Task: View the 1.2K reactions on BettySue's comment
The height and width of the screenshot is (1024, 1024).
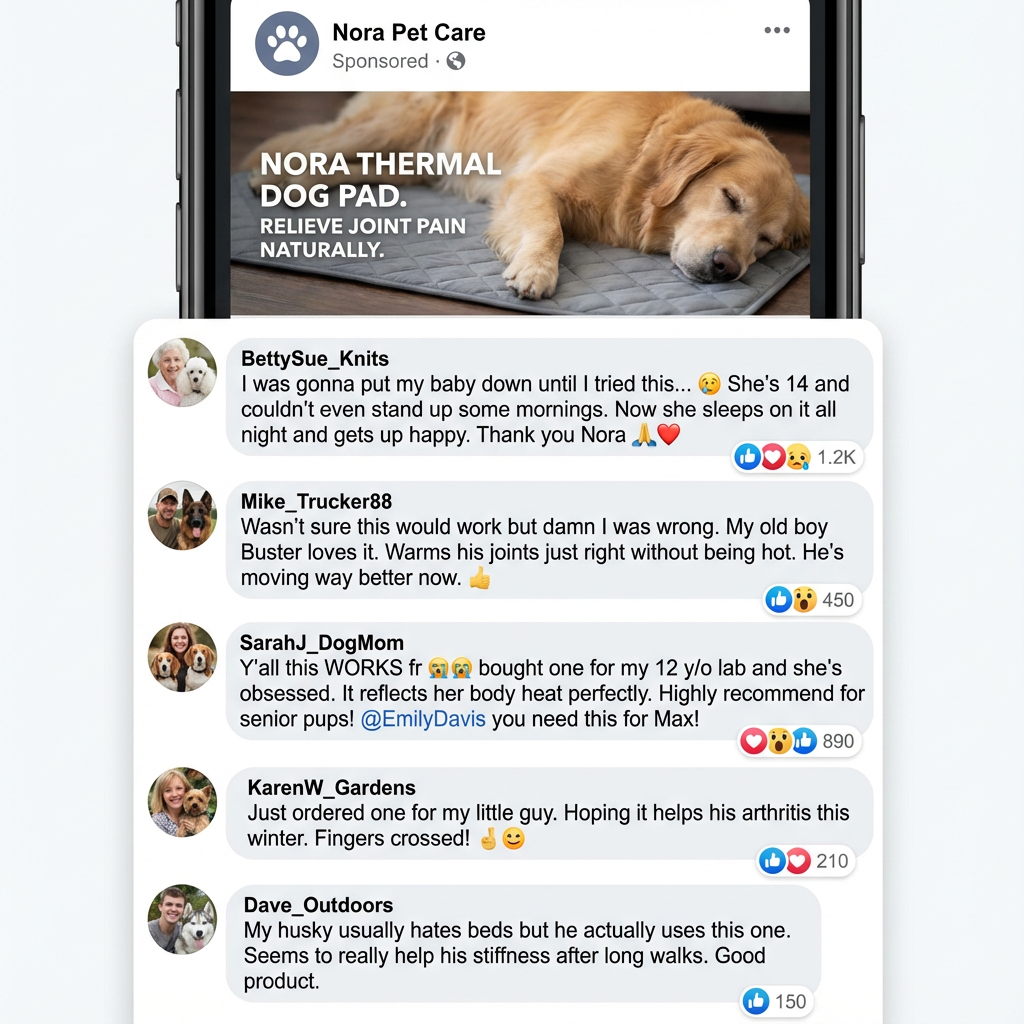Action: (x=836, y=457)
